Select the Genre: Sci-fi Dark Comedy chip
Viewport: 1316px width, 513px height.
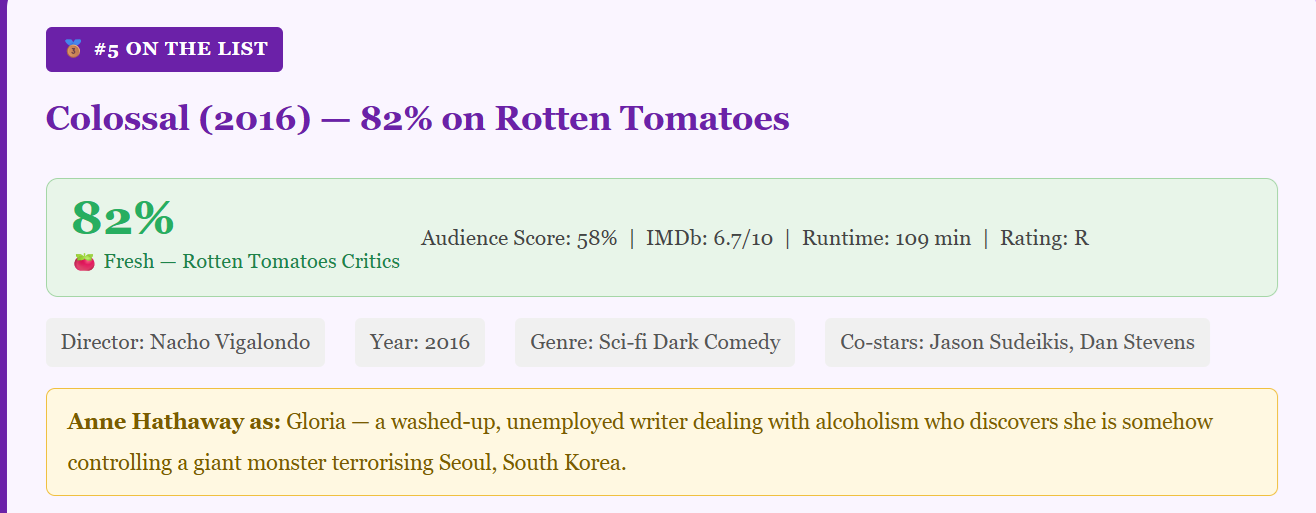pos(655,343)
